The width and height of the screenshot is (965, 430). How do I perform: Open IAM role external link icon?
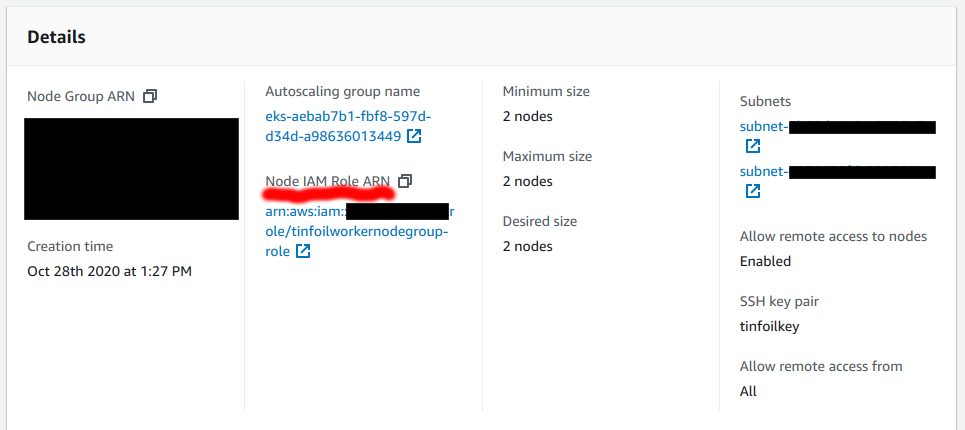coord(303,251)
